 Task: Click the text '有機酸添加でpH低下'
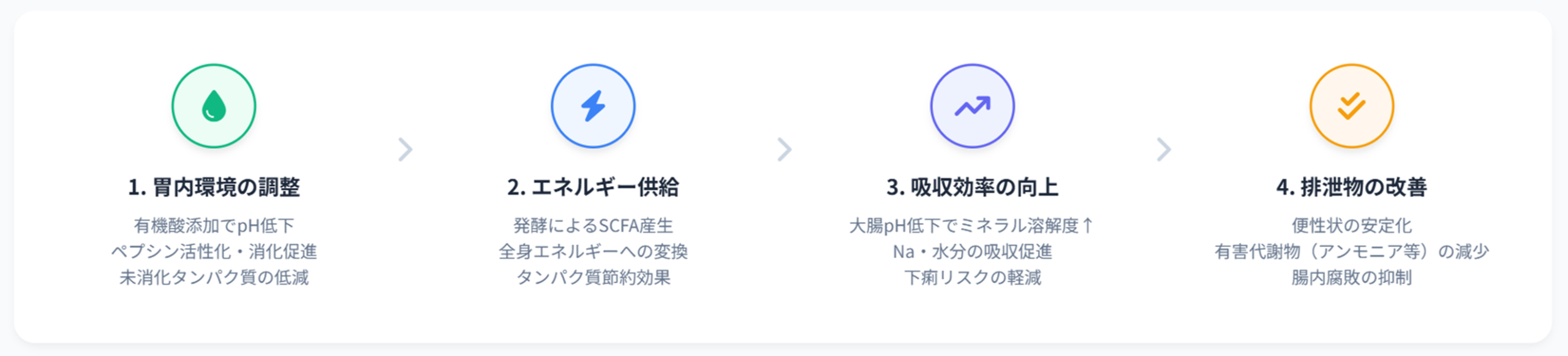[214, 225]
